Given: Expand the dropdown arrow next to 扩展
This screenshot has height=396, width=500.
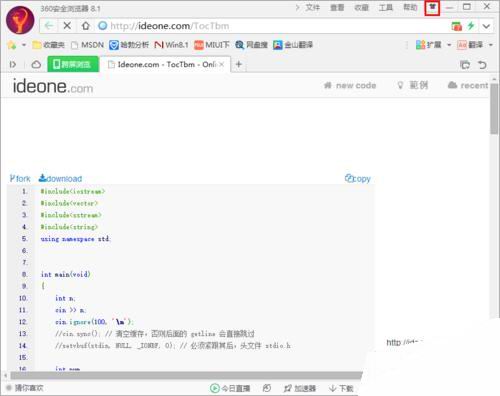Looking at the screenshot, I should (x=449, y=45).
